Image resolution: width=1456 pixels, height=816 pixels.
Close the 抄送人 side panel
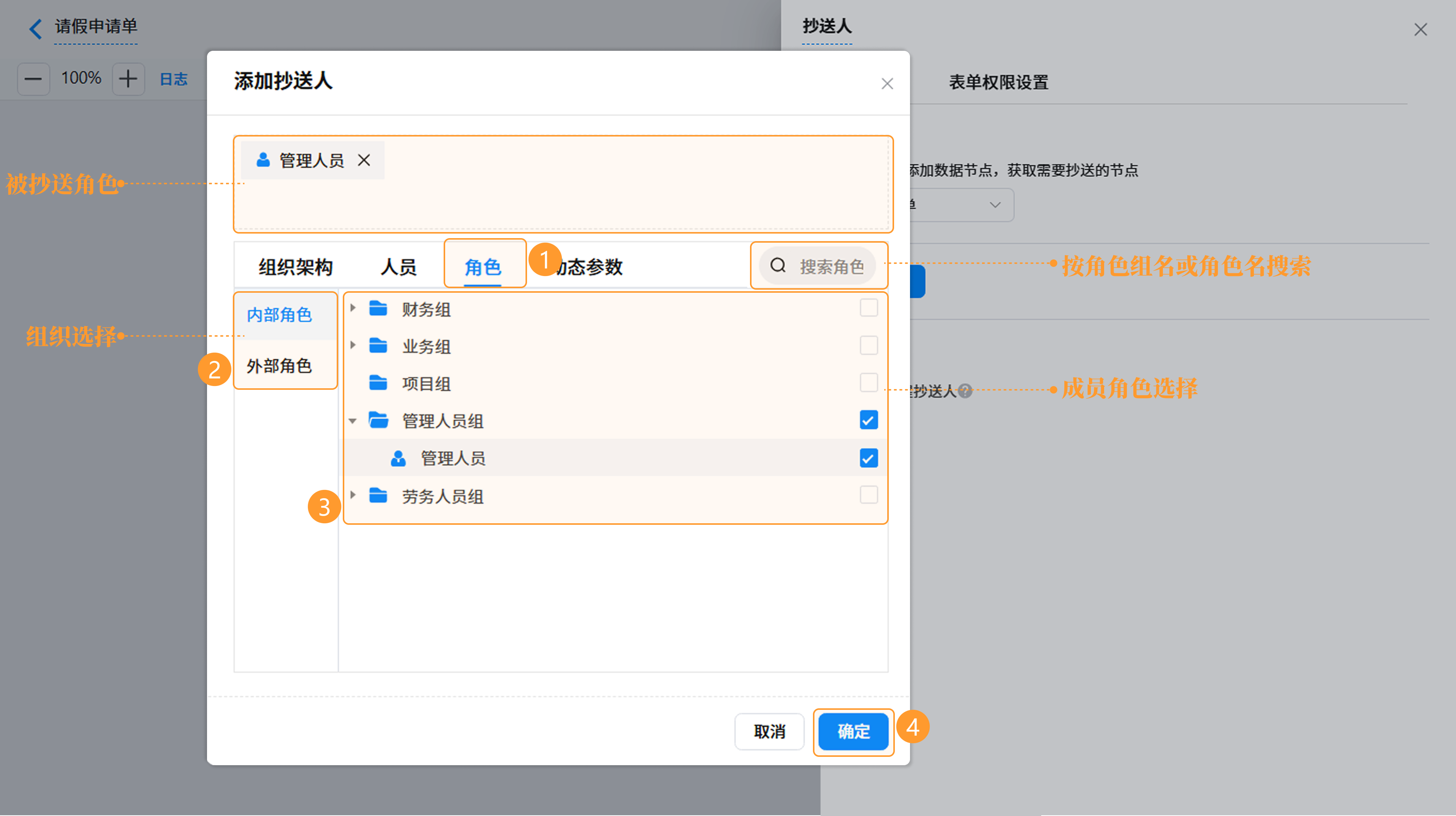[1420, 29]
